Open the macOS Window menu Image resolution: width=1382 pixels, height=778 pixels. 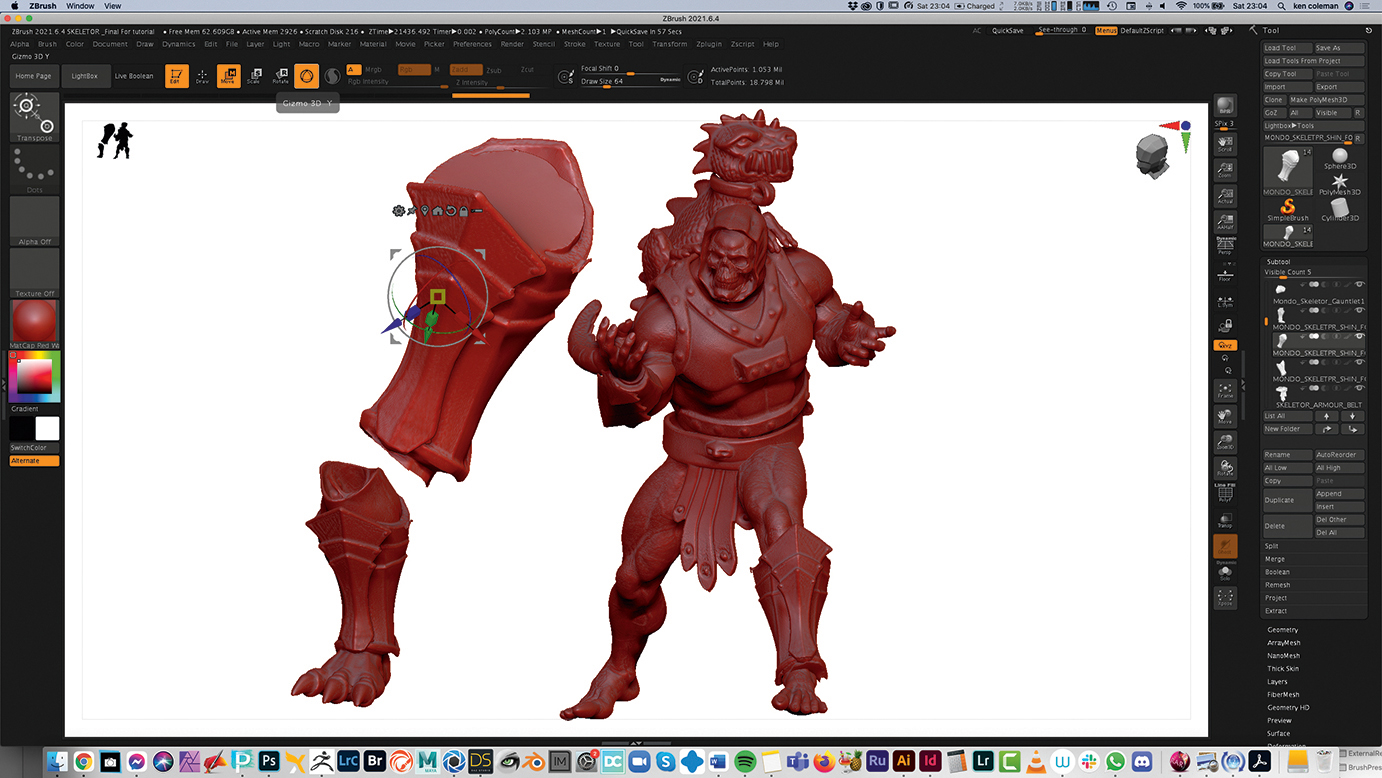point(80,6)
